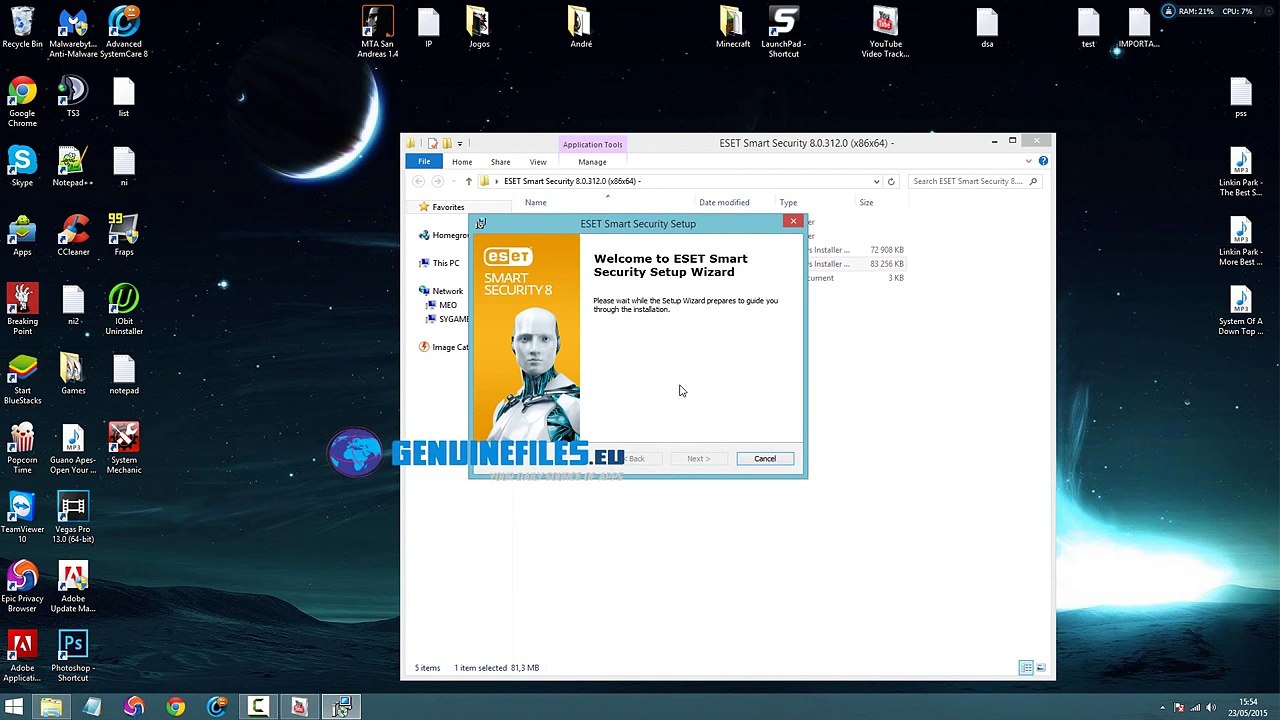Open Minecraft folder desktop icon

pyautogui.click(x=732, y=28)
